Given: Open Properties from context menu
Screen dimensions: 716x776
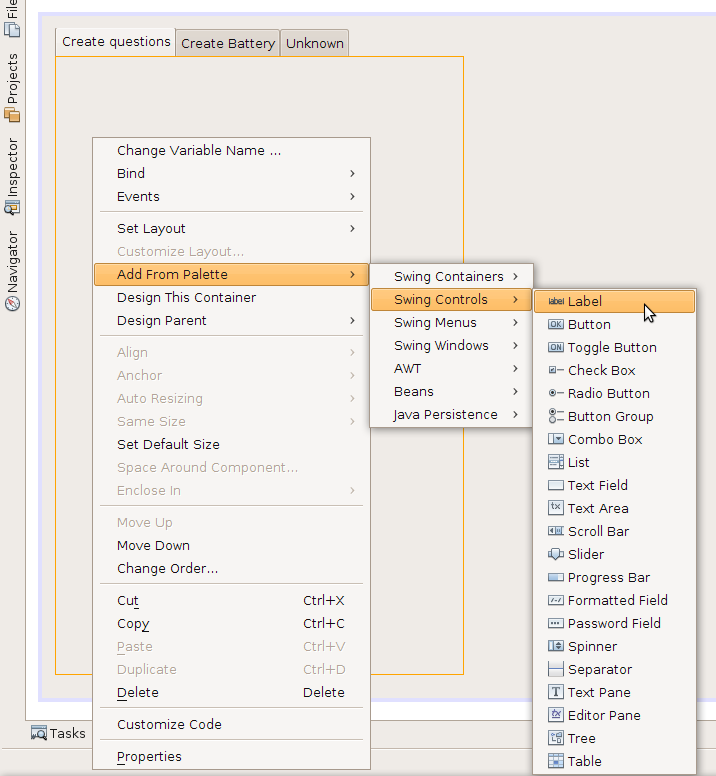Looking at the screenshot, I should (231, 756).
